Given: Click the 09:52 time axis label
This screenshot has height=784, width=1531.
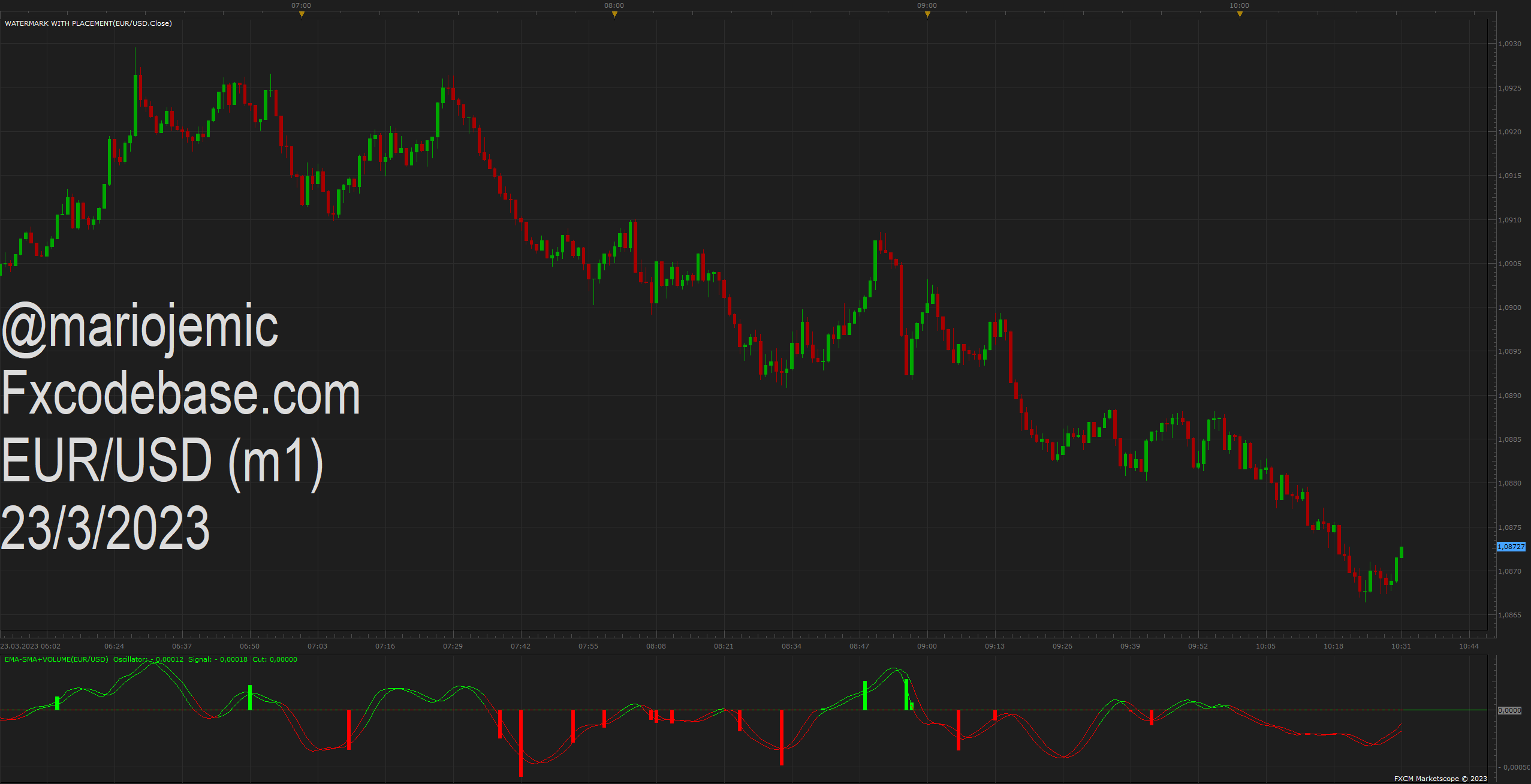Looking at the screenshot, I should tap(1198, 646).
